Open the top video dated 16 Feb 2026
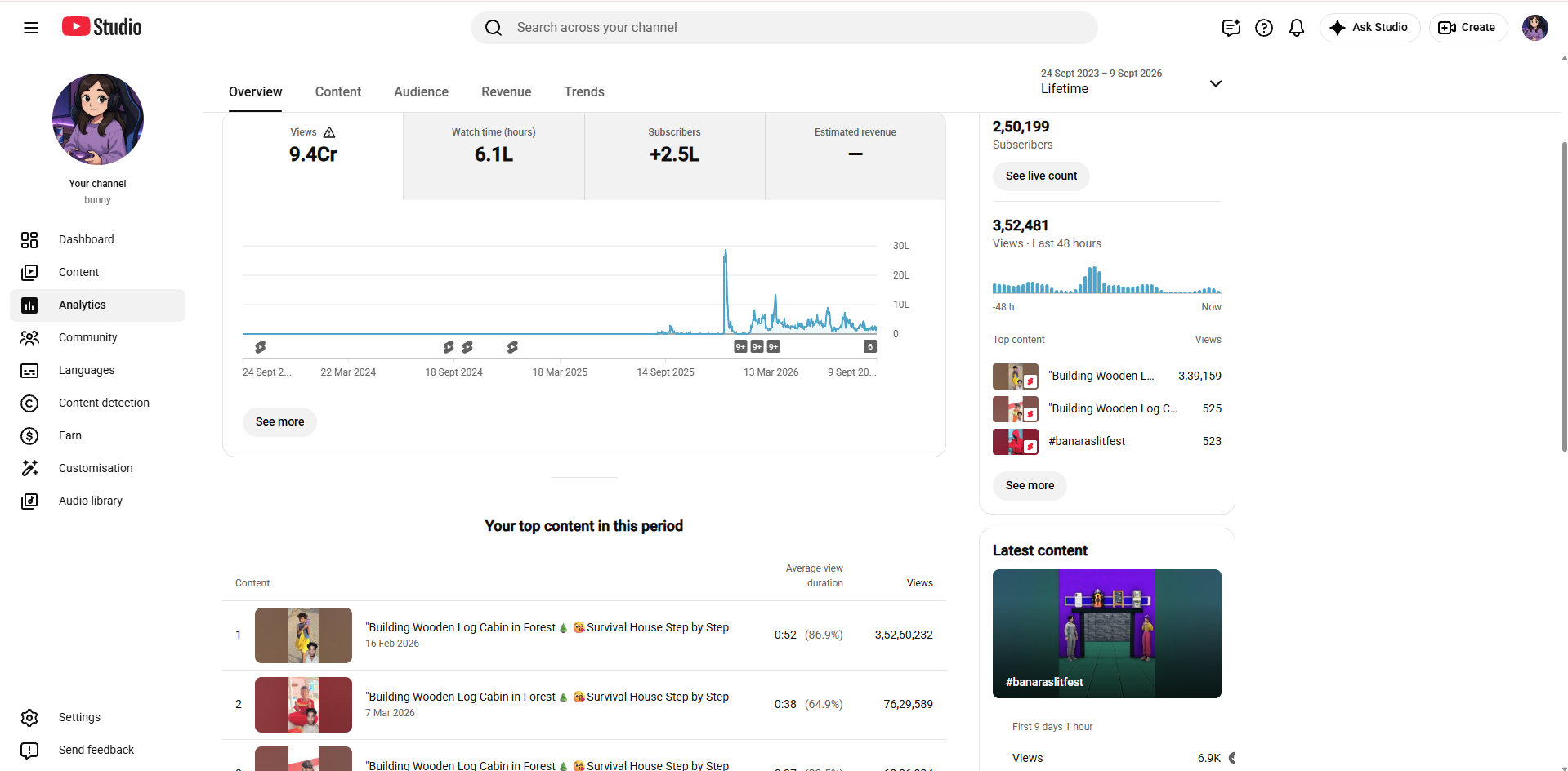Screen dimensions: 1568x771 click(584, 635)
